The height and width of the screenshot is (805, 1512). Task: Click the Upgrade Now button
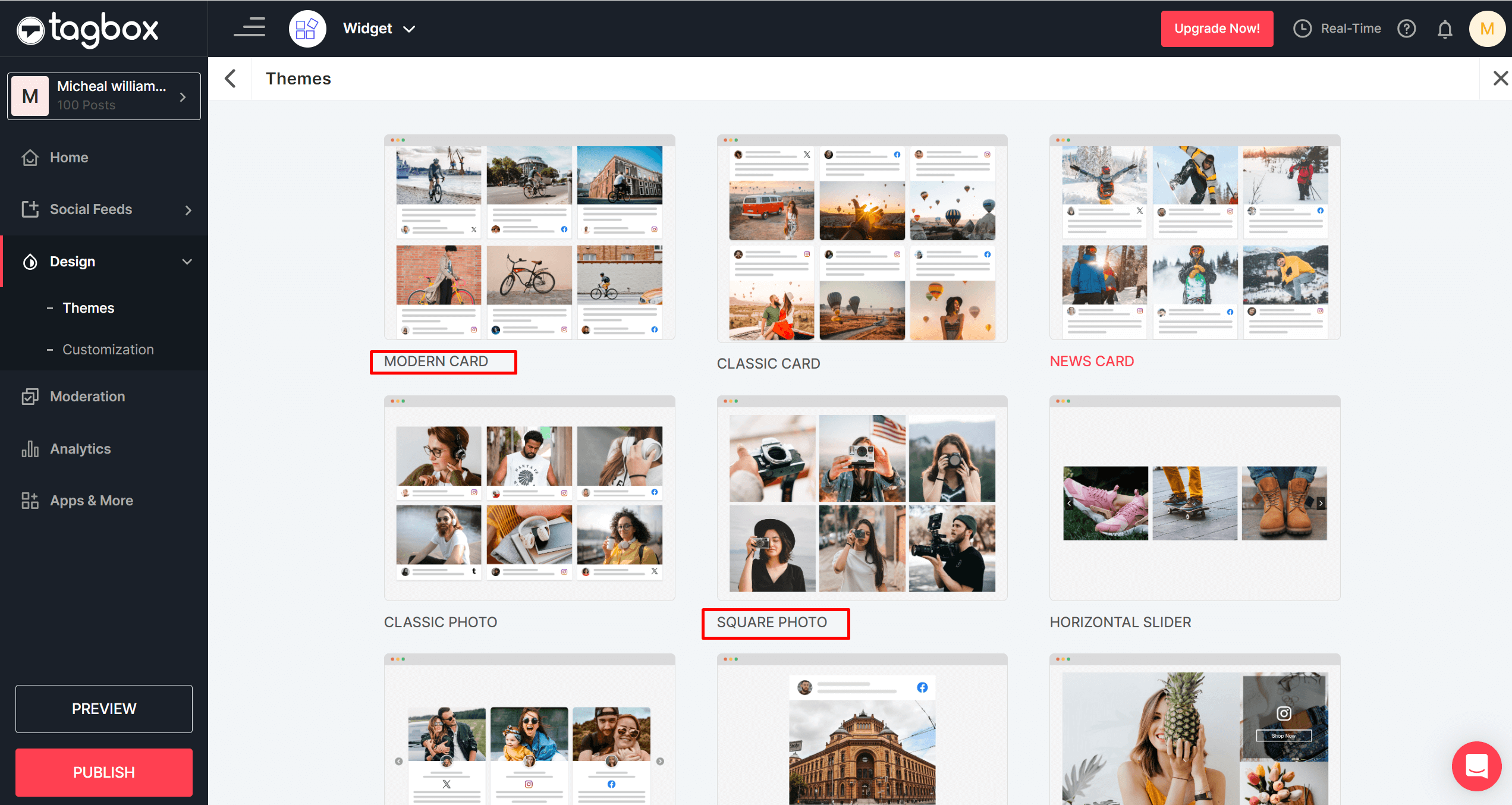coord(1216,28)
